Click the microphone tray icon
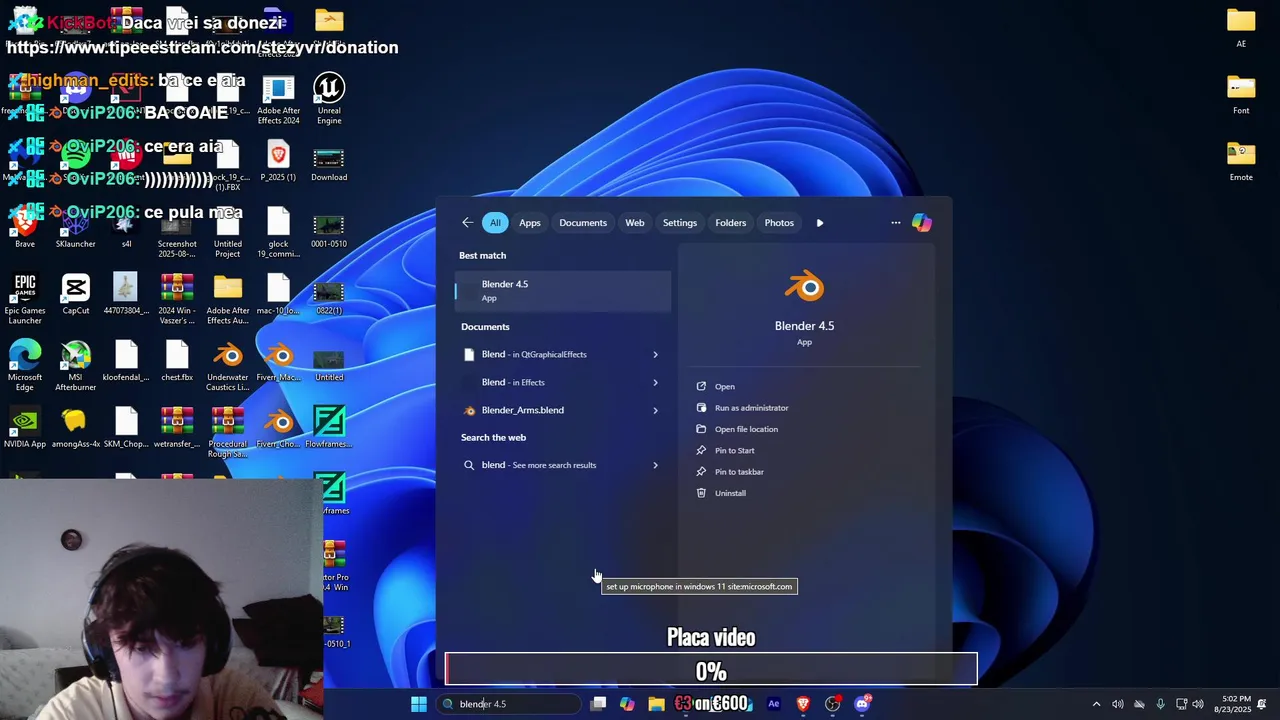The height and width of the screenshot is (720, 1280). pos(1160,704)
